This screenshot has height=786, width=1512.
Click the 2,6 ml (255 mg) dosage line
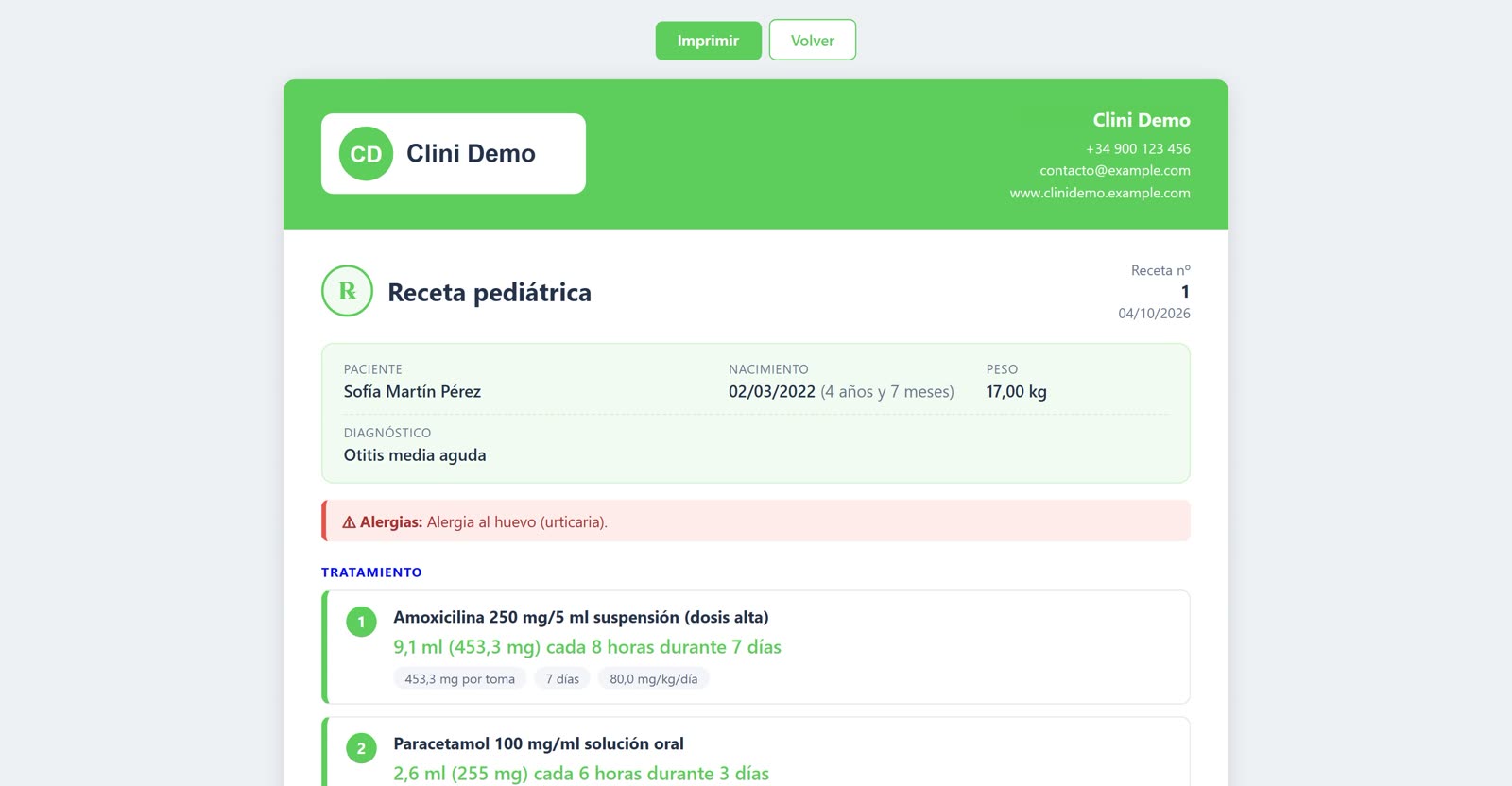581,774
